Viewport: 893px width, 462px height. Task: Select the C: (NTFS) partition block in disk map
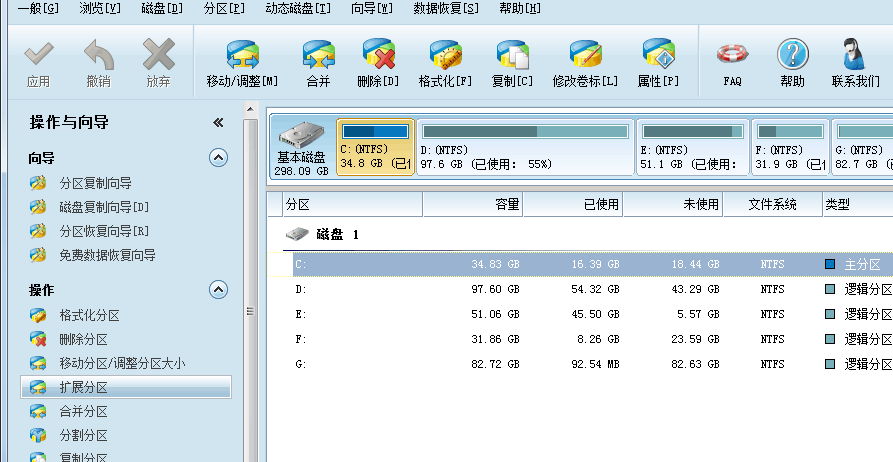[x=375, y=146]
